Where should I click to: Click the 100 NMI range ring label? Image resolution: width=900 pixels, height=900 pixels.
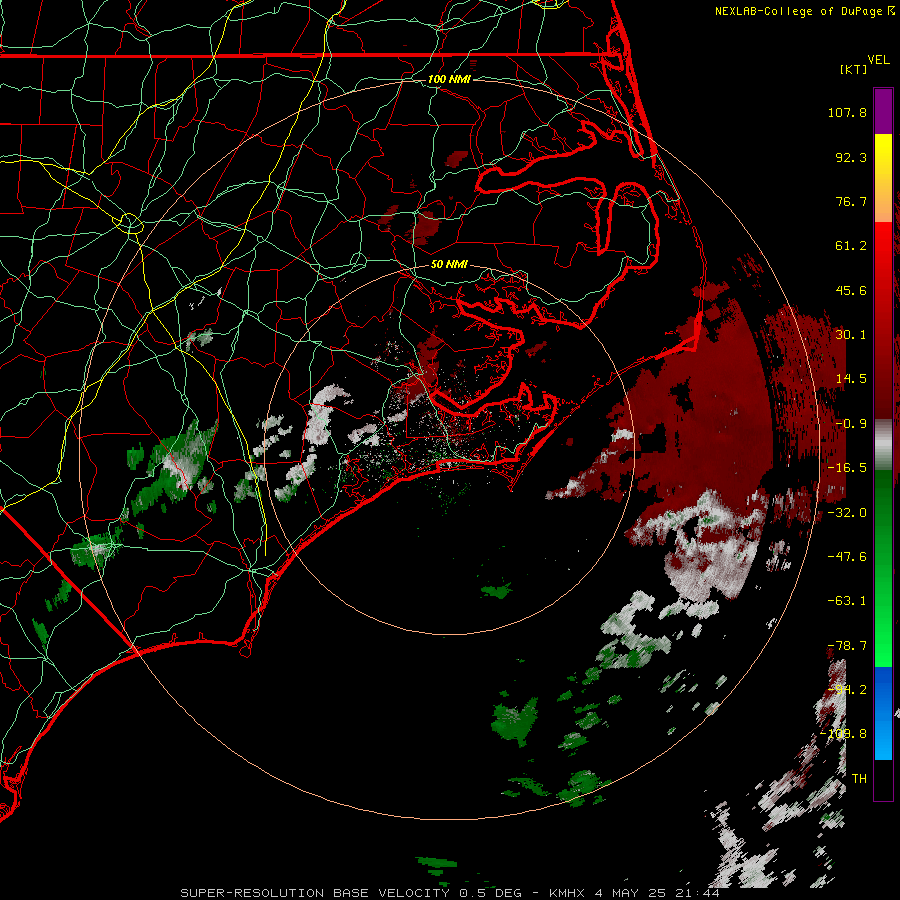[449, 79]
